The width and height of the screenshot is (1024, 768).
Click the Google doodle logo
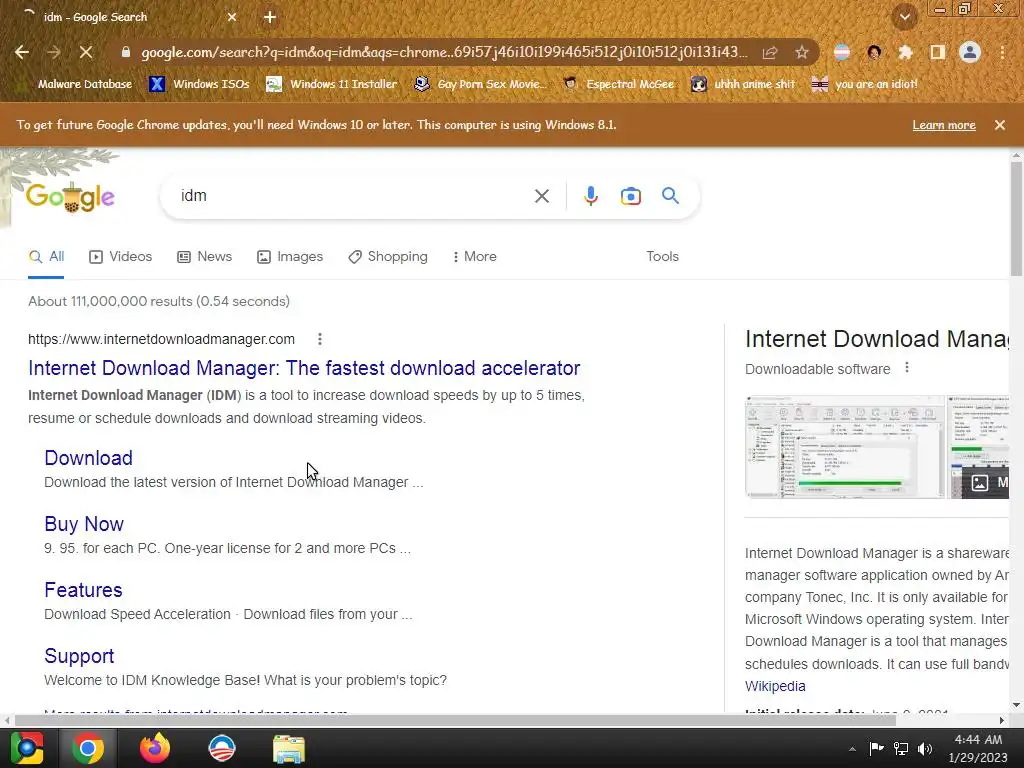(x=70, y=197)
